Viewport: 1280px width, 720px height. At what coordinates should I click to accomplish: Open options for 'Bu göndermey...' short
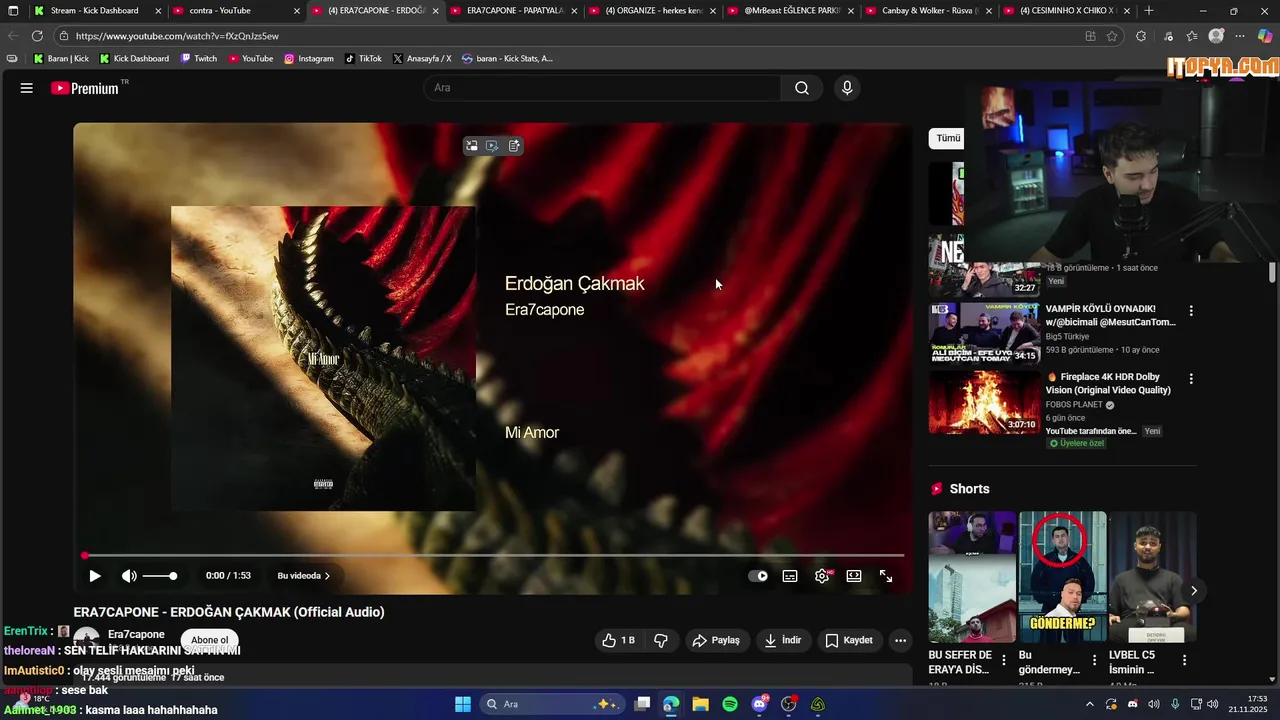(x=1094, y=660)
